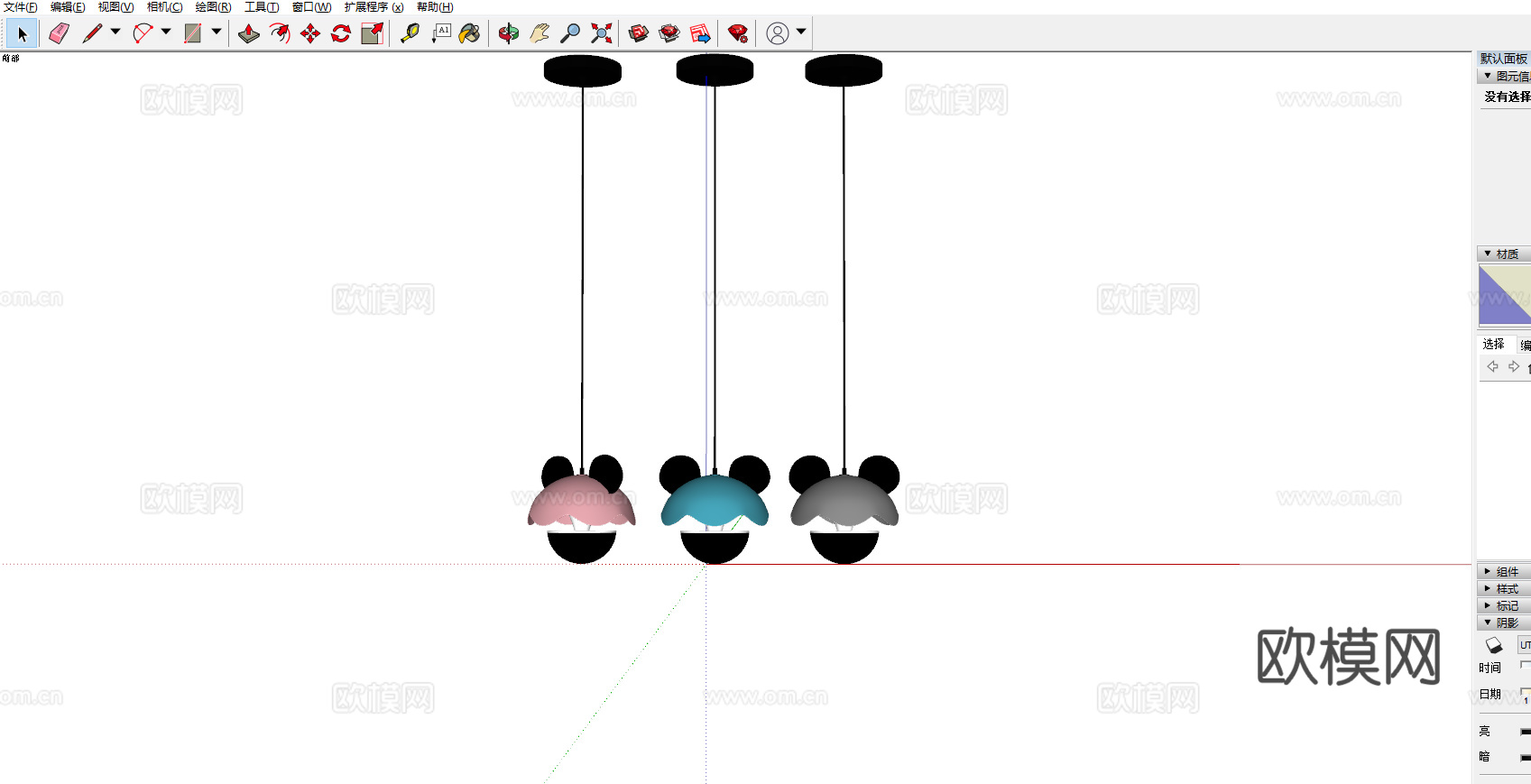Open the Extension Warehouse
The image size is (1531, 784).
coord(669,34)
